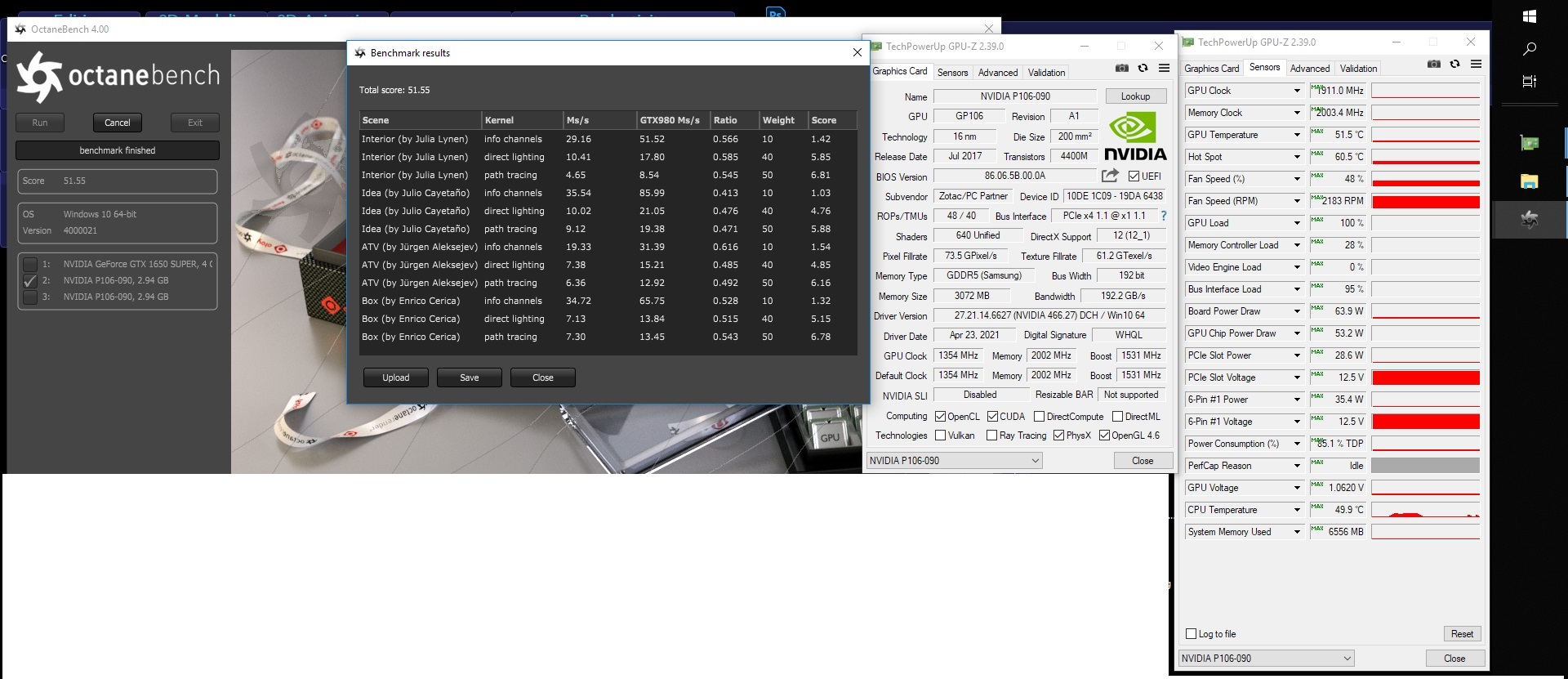
Task: Uncheck the second device NVIDIA P106-090 checkbox
Action: [30, 280]
